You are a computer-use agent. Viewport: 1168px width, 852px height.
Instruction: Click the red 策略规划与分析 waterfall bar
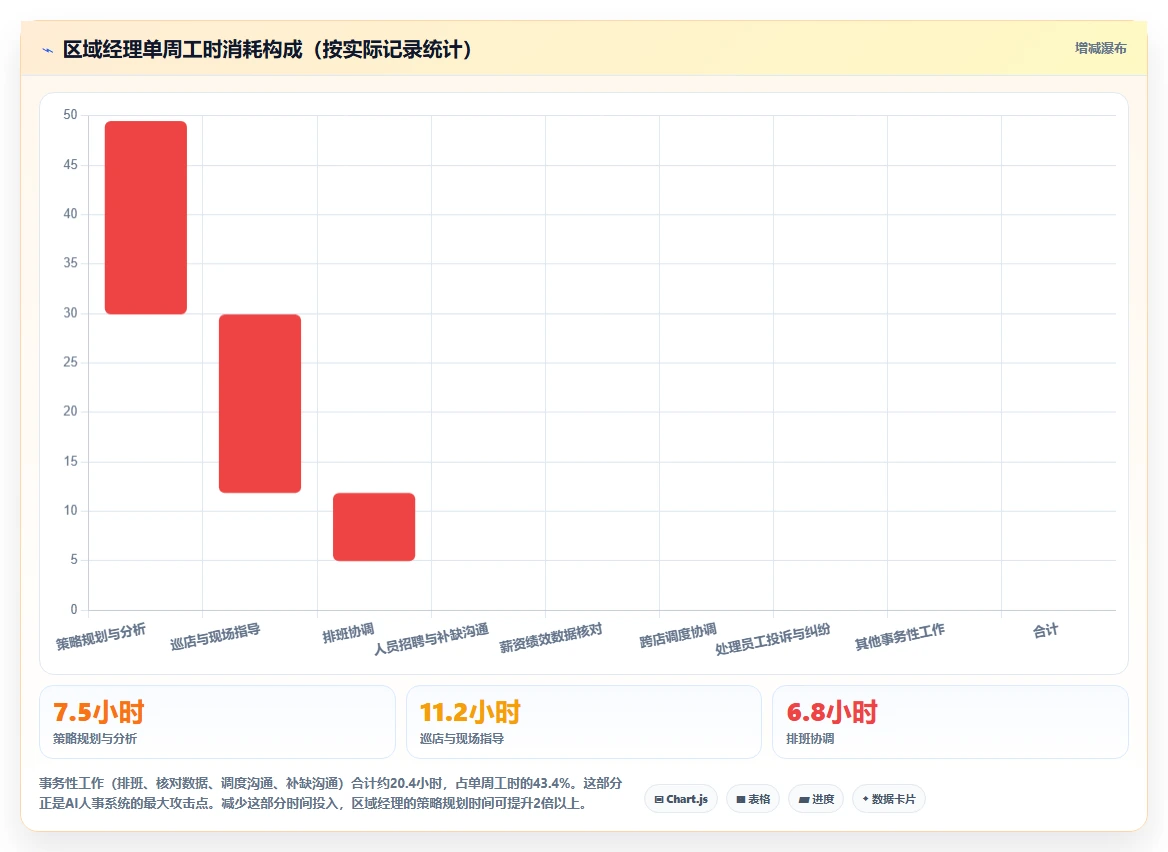[146, 217]
